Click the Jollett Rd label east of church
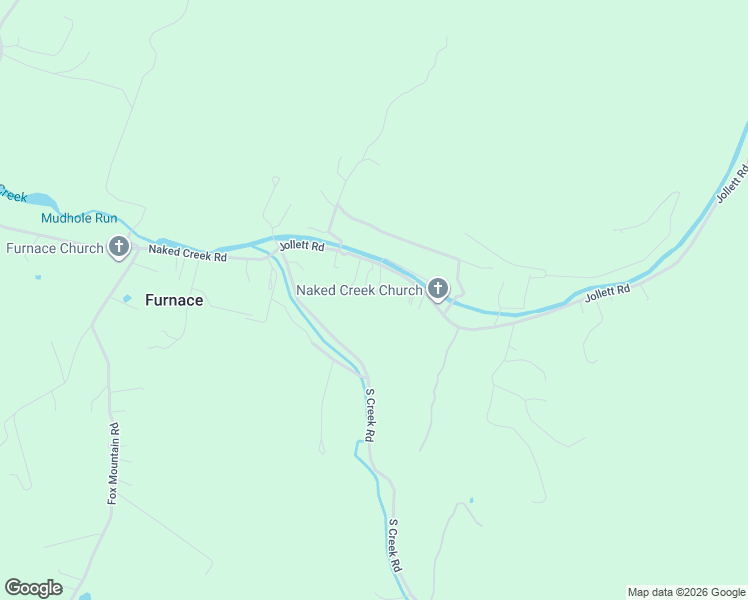The width and height of the screenshot is (748, 600). (608, 292)
